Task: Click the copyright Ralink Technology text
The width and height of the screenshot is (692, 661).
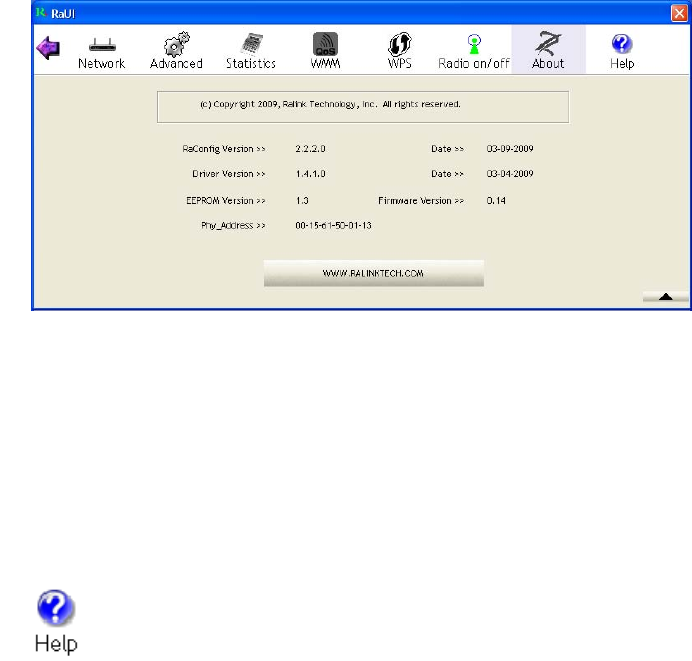Action: [x=330, y=104]
